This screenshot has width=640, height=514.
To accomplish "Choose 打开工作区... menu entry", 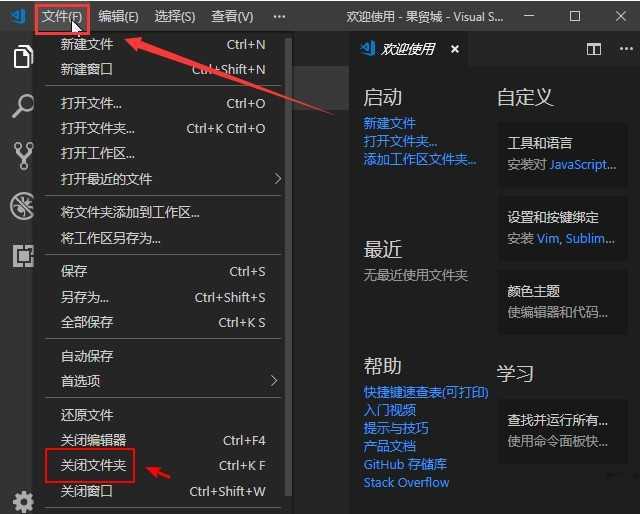I will coord(163,154).
